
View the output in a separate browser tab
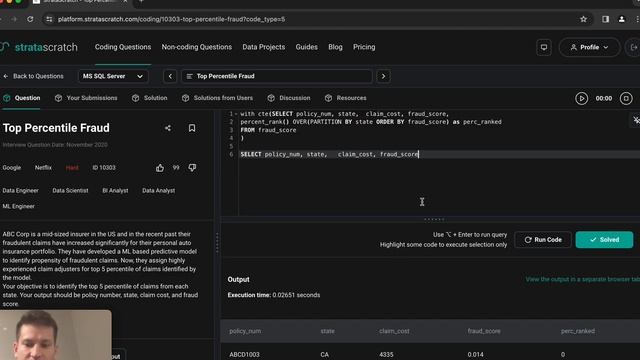point(582,280)
